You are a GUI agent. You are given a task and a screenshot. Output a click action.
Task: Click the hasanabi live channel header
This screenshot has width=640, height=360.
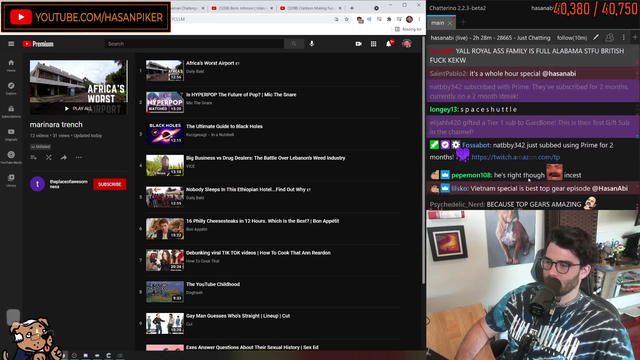(490, 38)
